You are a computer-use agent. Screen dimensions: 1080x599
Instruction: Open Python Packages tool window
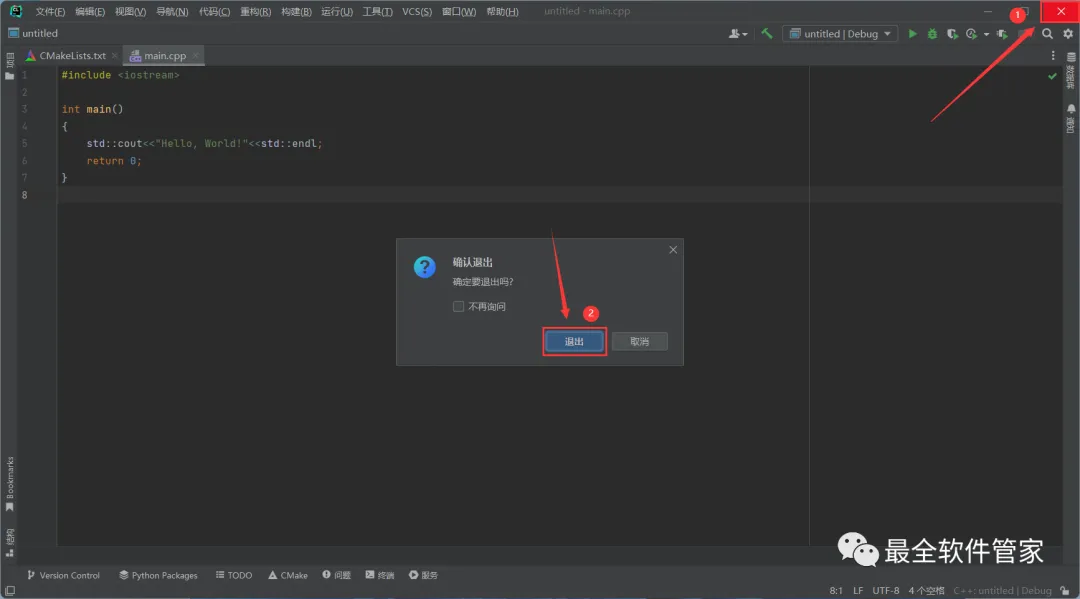click(158, 575)
